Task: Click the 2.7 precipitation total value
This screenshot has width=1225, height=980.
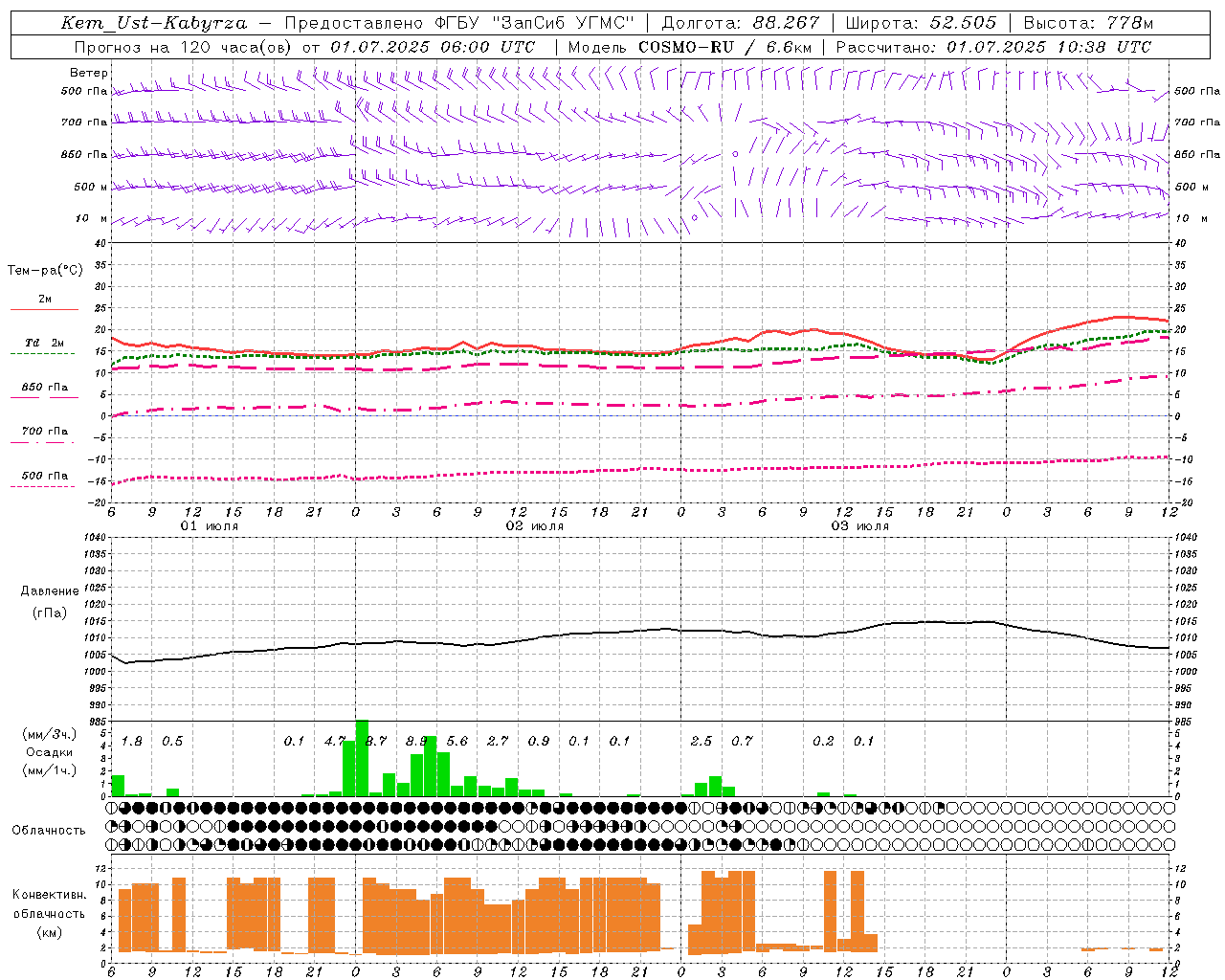Action: click(x=498, y=741)
